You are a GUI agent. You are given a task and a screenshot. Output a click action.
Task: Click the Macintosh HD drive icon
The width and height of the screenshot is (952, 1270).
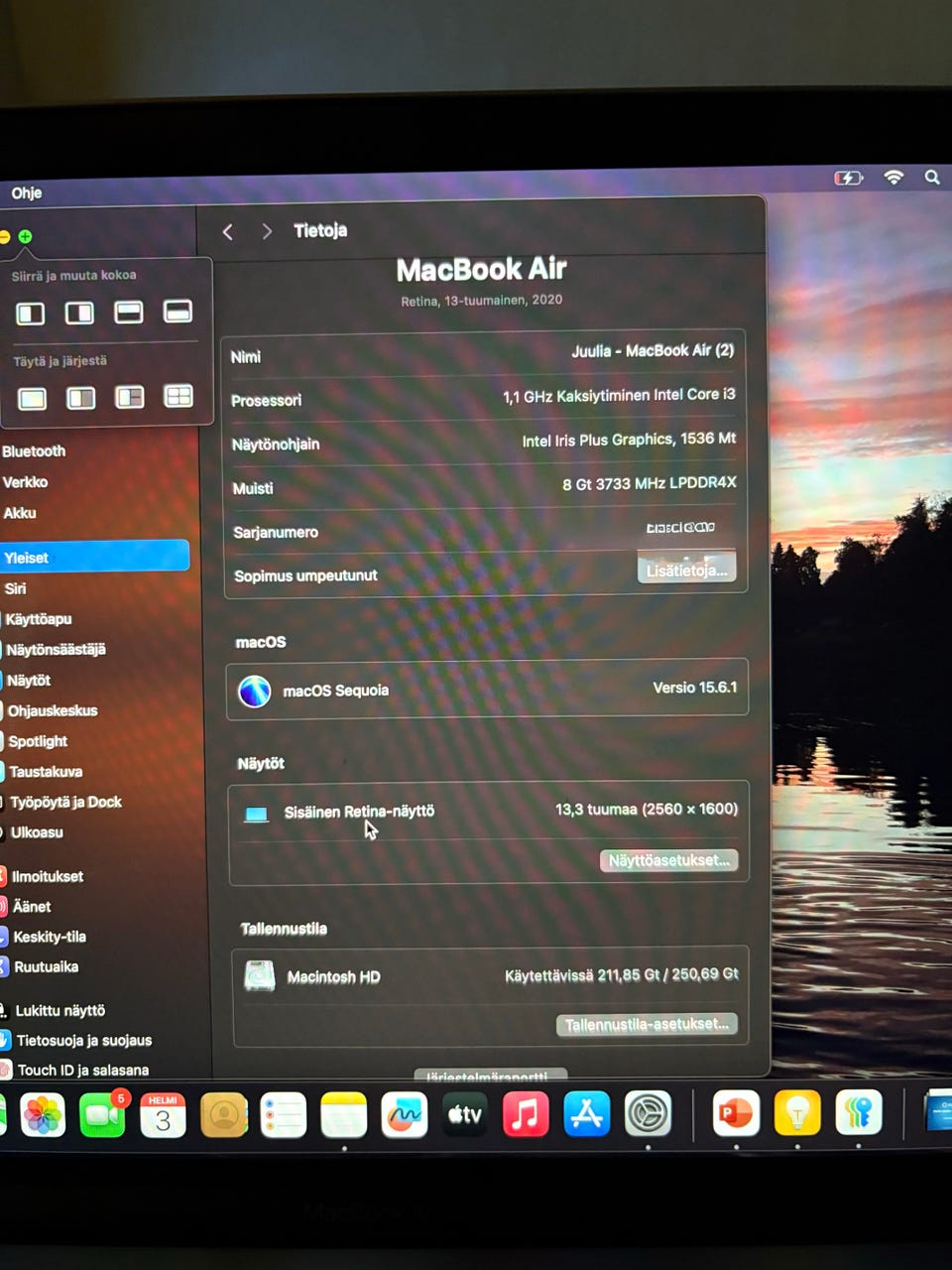[260, 976]
